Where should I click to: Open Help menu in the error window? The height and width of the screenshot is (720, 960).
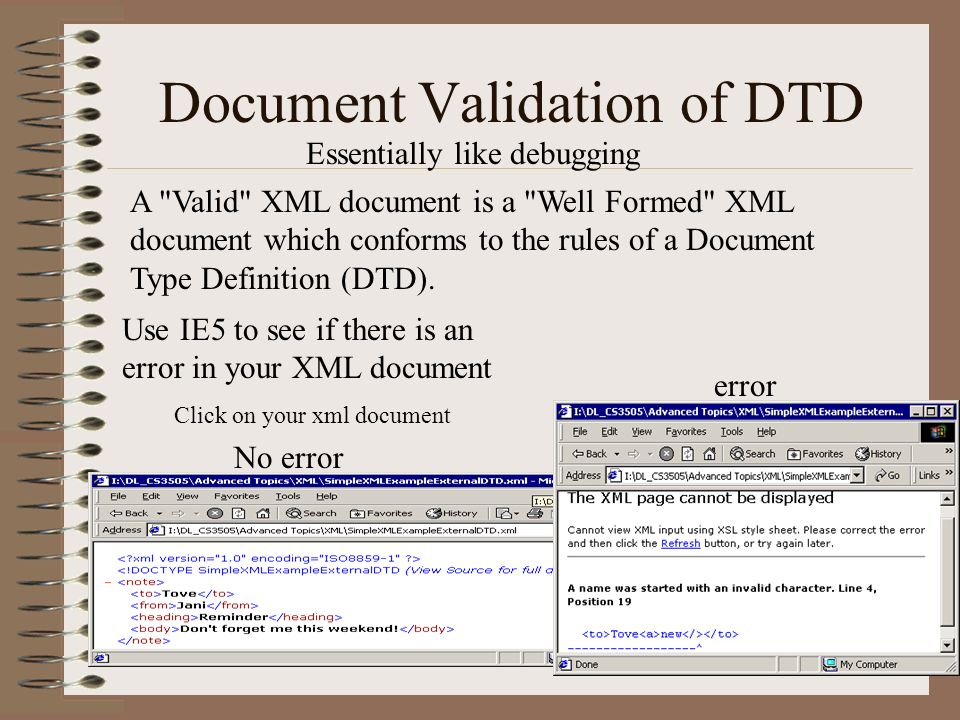[766, 432]
